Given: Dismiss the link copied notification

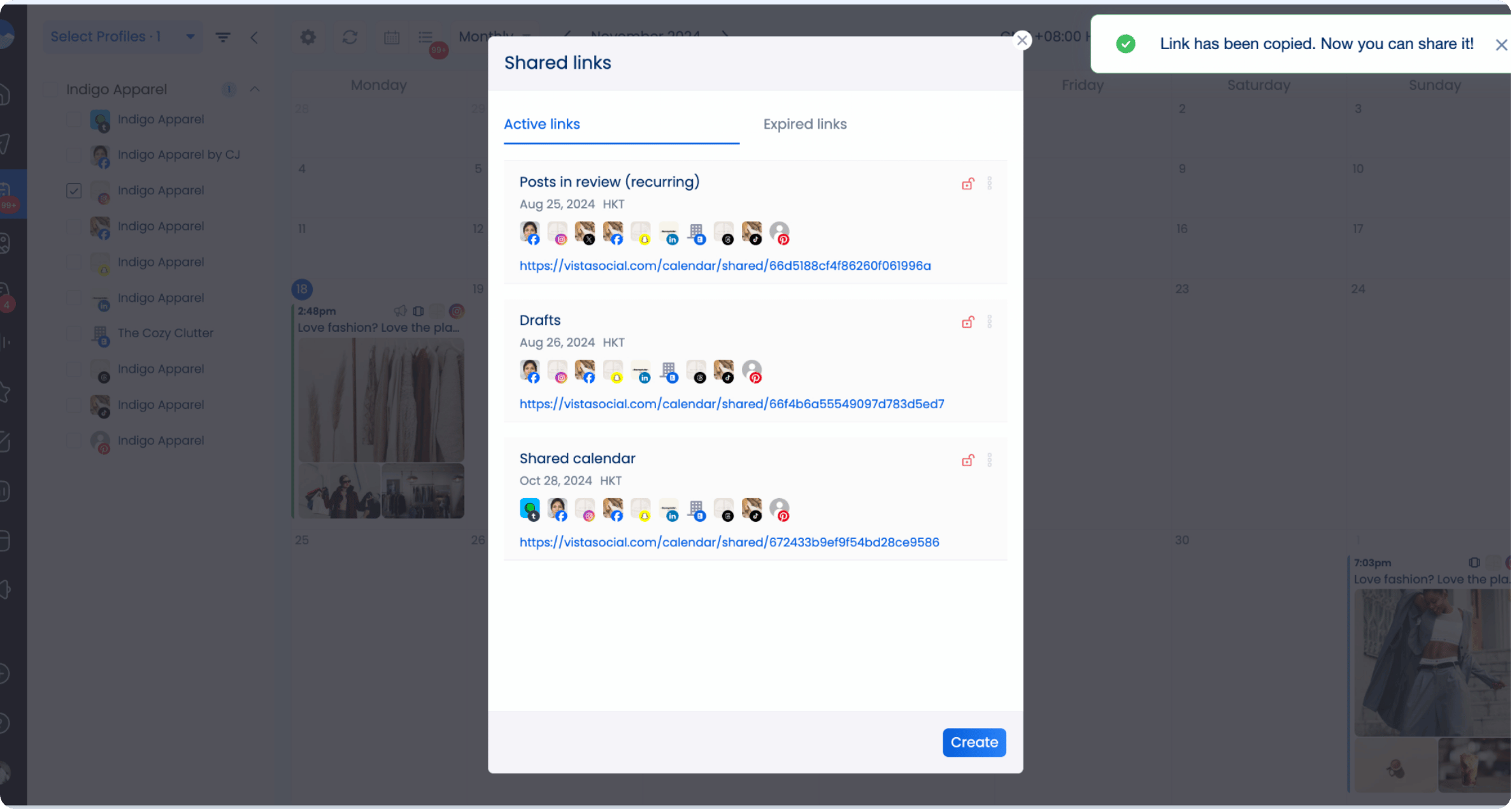Looking at the screenshot, I should (x=1501, y=45).
